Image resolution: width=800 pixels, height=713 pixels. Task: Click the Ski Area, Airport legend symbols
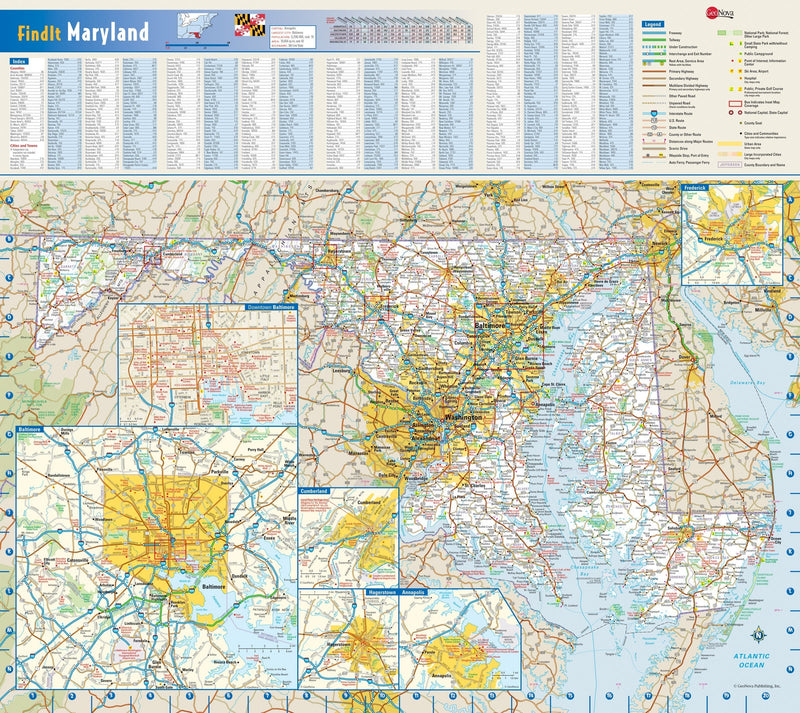pyautogui.click(x=736, y=71)
